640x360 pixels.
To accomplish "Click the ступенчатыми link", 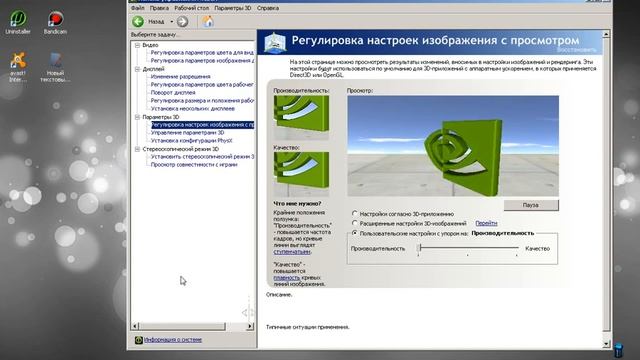I will coord(292,252).
